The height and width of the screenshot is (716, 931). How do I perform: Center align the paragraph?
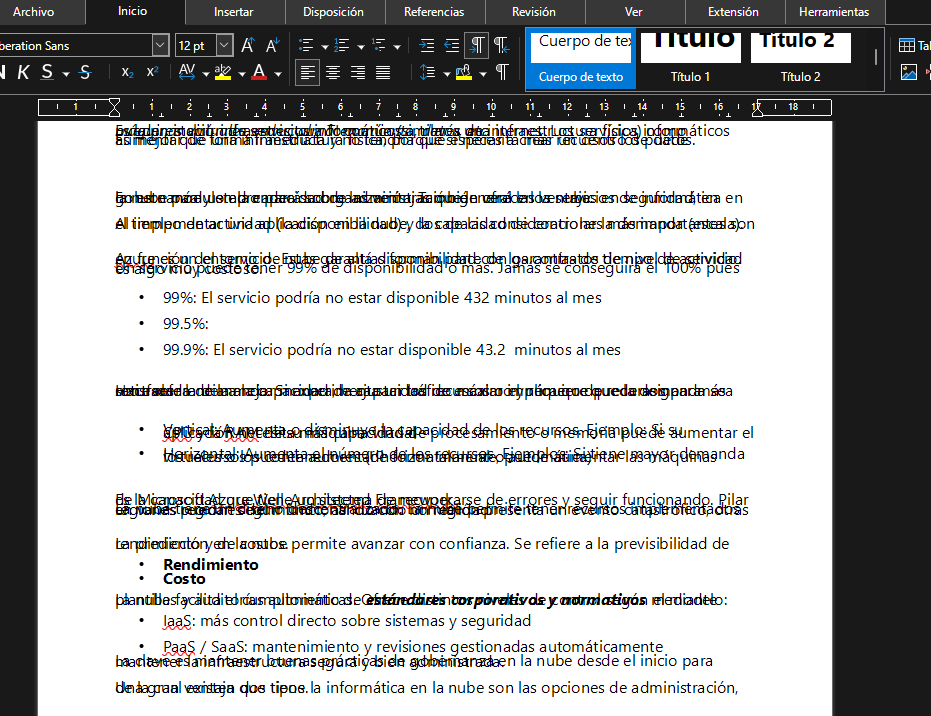click(x=333, y=73)
